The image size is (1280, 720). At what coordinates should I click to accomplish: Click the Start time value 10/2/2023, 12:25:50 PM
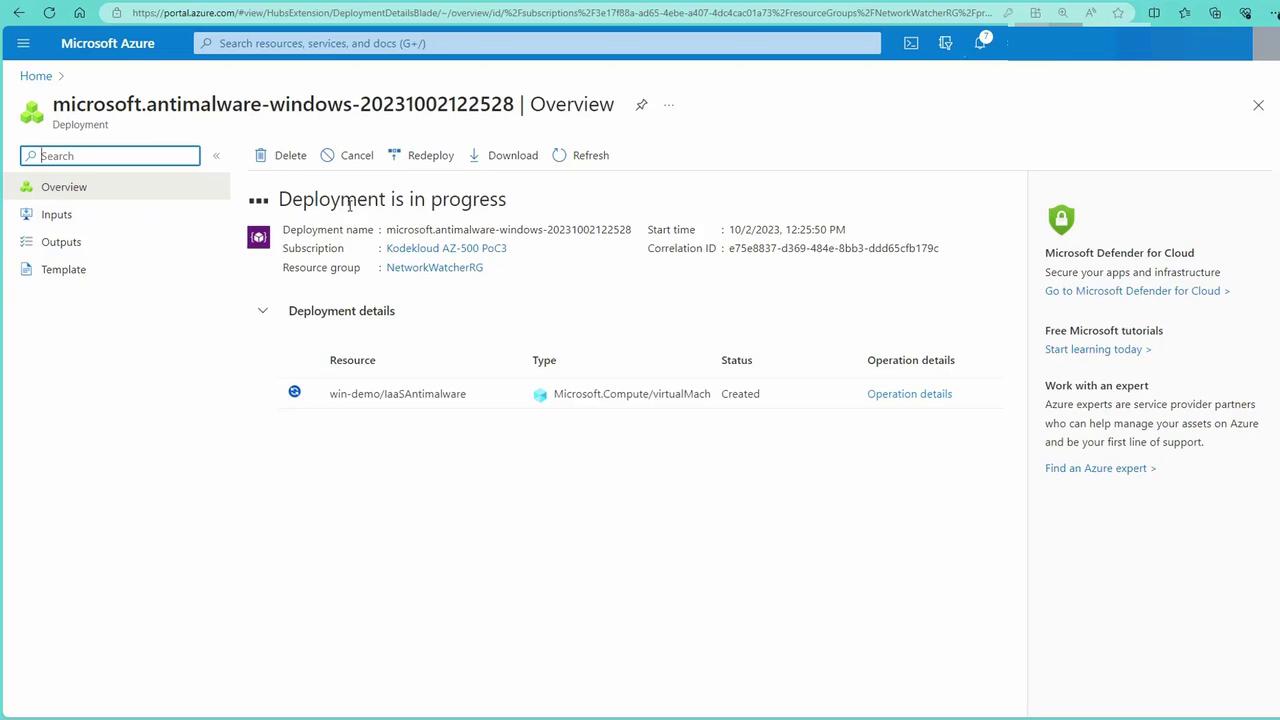pyautogui.click(x=787, y=230)
